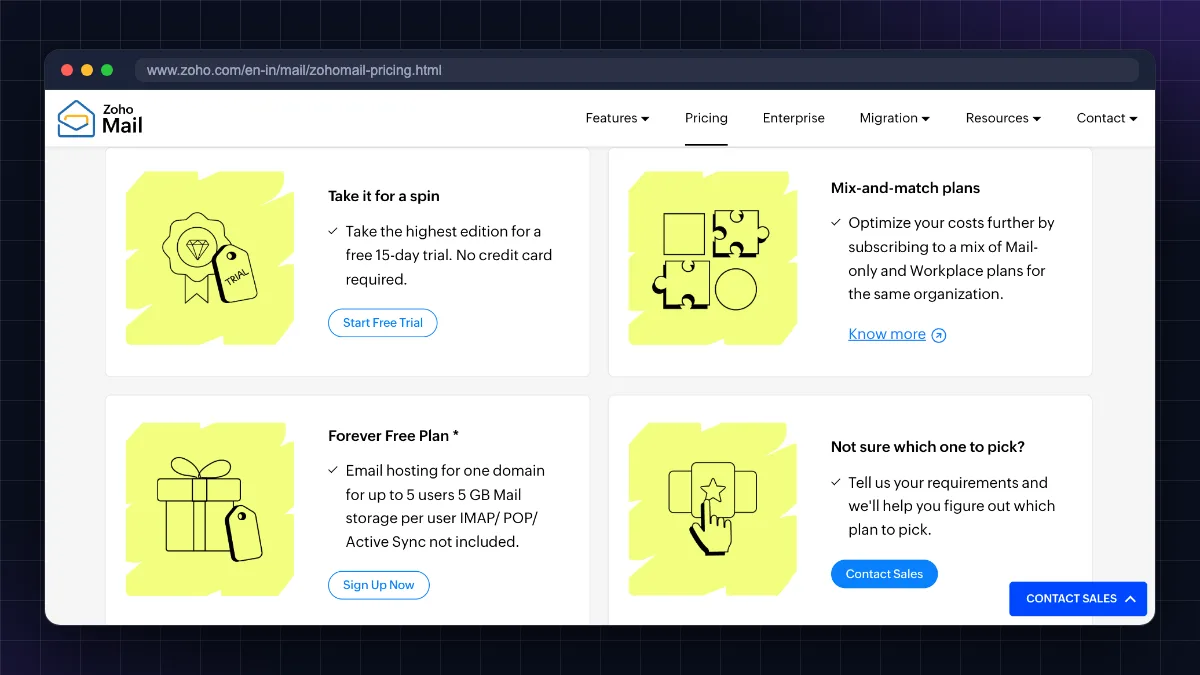Expand the Resources menu
This screenshot has width=1200, height=675.
pos(1003,118)
